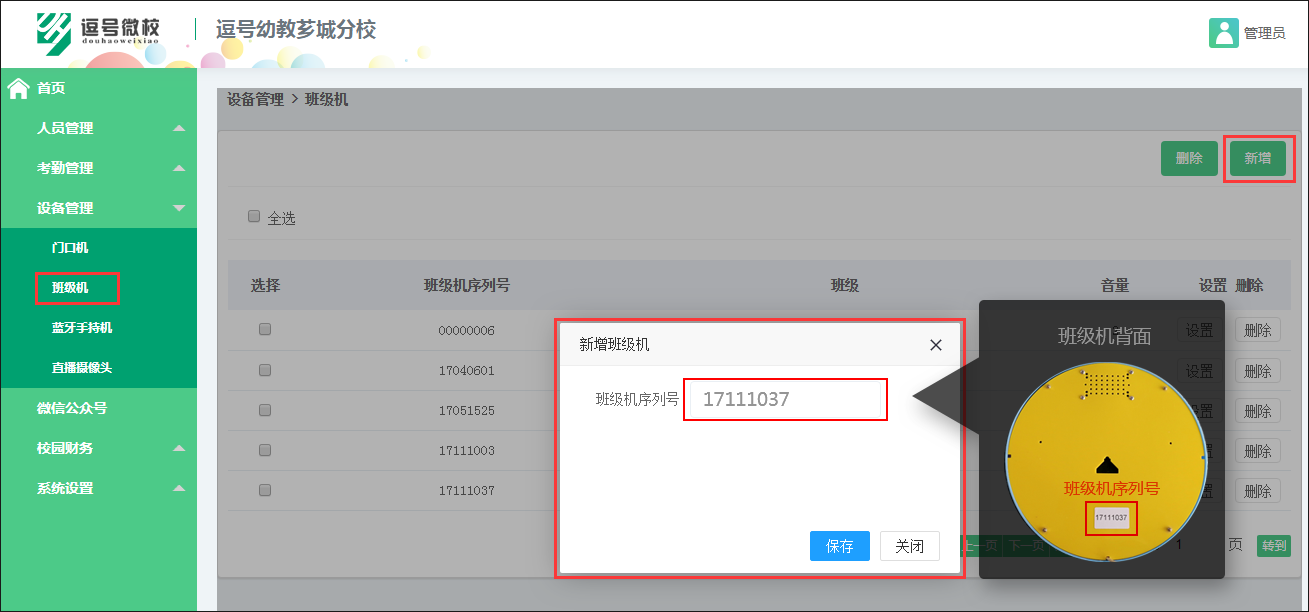Click the top 删除 button

click(1189, 158)
